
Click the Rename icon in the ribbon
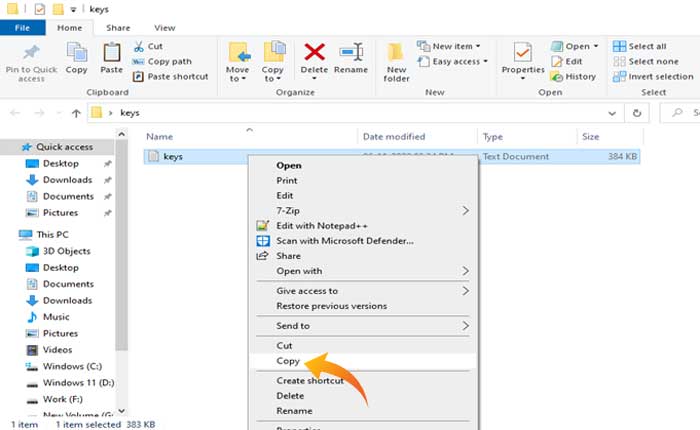tap(351, 56)
